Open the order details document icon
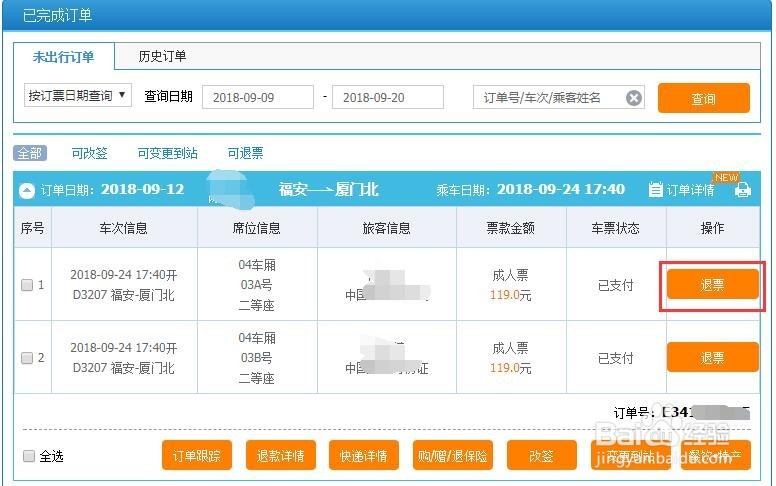This screenshot has height=486, width=776. tap(655, 190)
